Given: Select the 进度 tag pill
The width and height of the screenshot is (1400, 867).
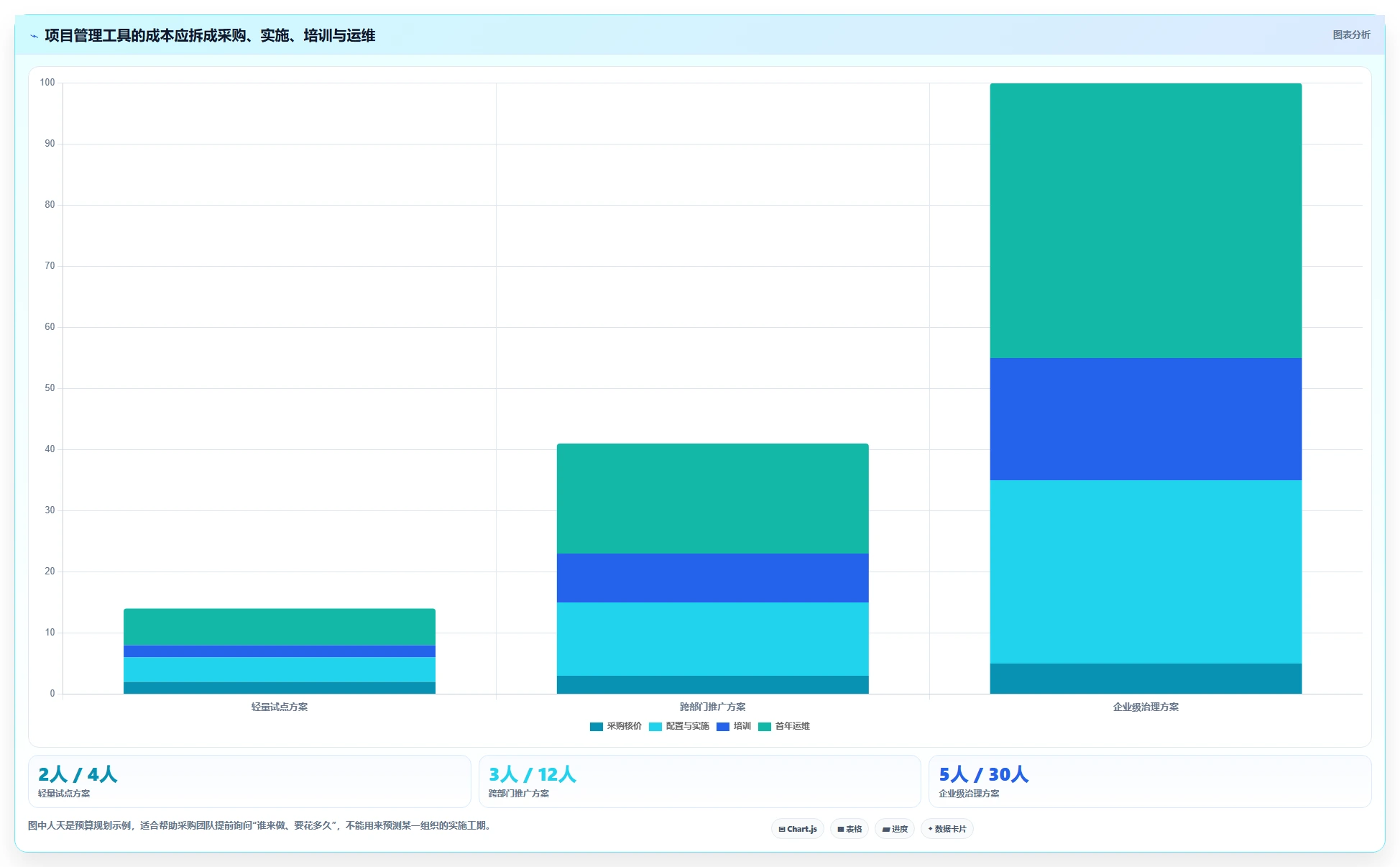Looking at the screenshot, I should click(895, 829).
